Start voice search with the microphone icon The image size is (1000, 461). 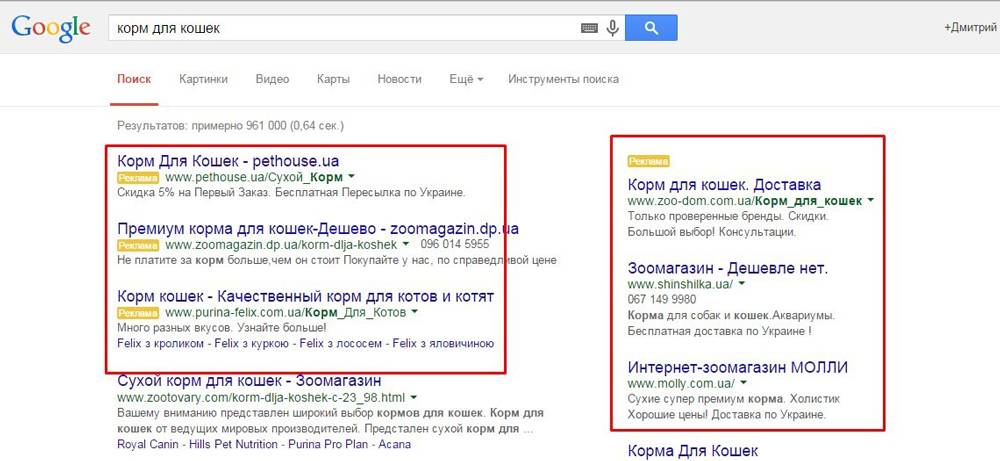pos(612,28)
